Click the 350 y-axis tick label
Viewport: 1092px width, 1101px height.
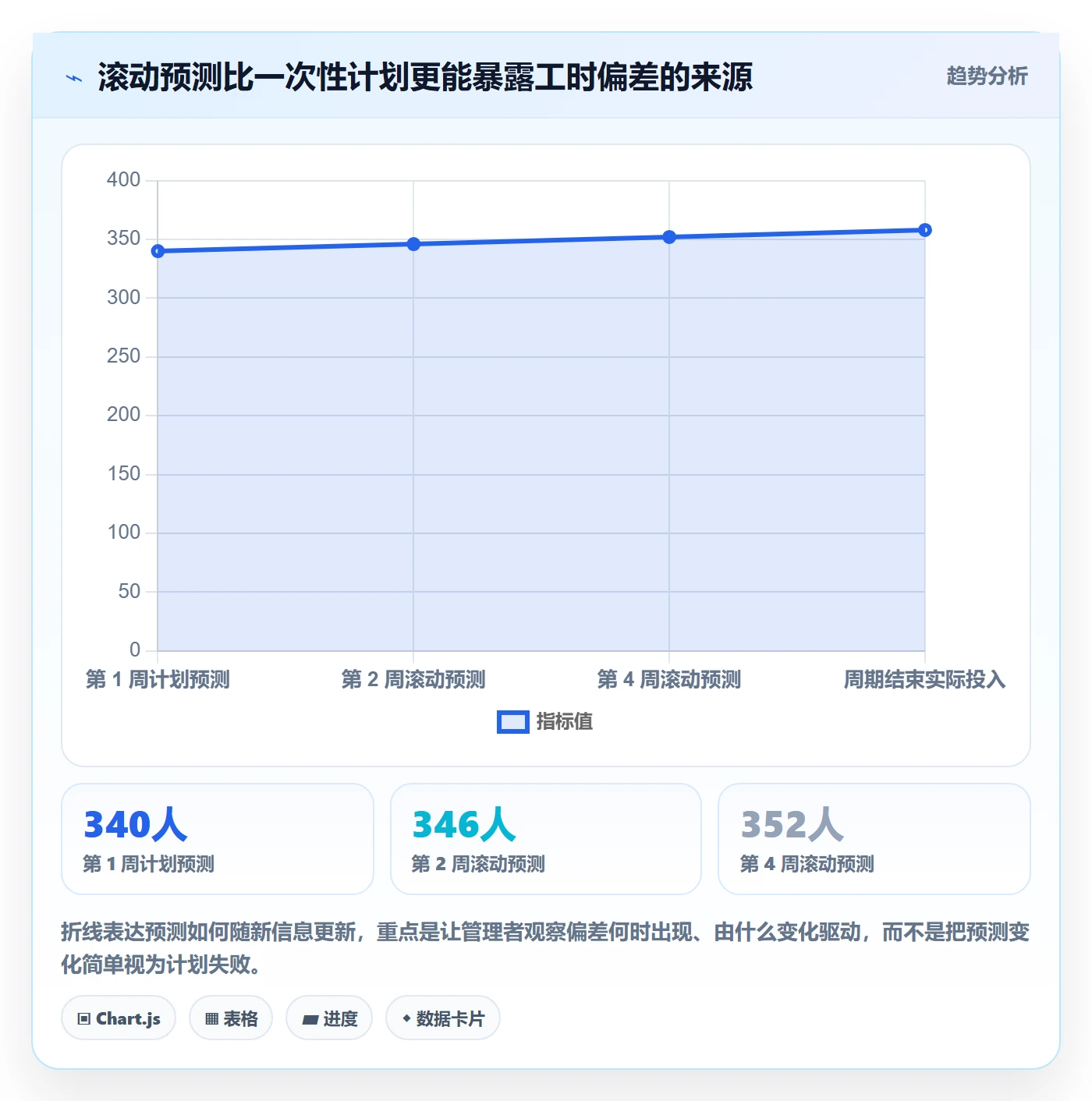[x=123, y=239]
